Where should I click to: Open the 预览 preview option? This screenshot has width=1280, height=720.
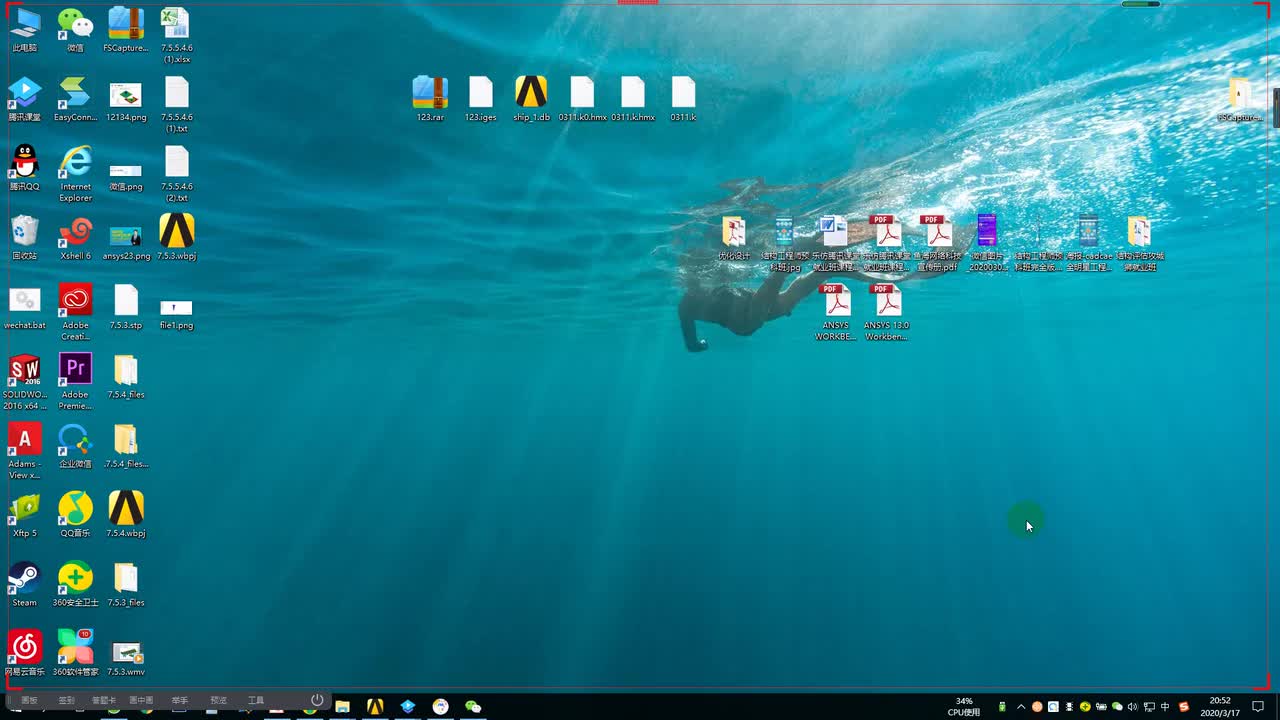(218, 700)
